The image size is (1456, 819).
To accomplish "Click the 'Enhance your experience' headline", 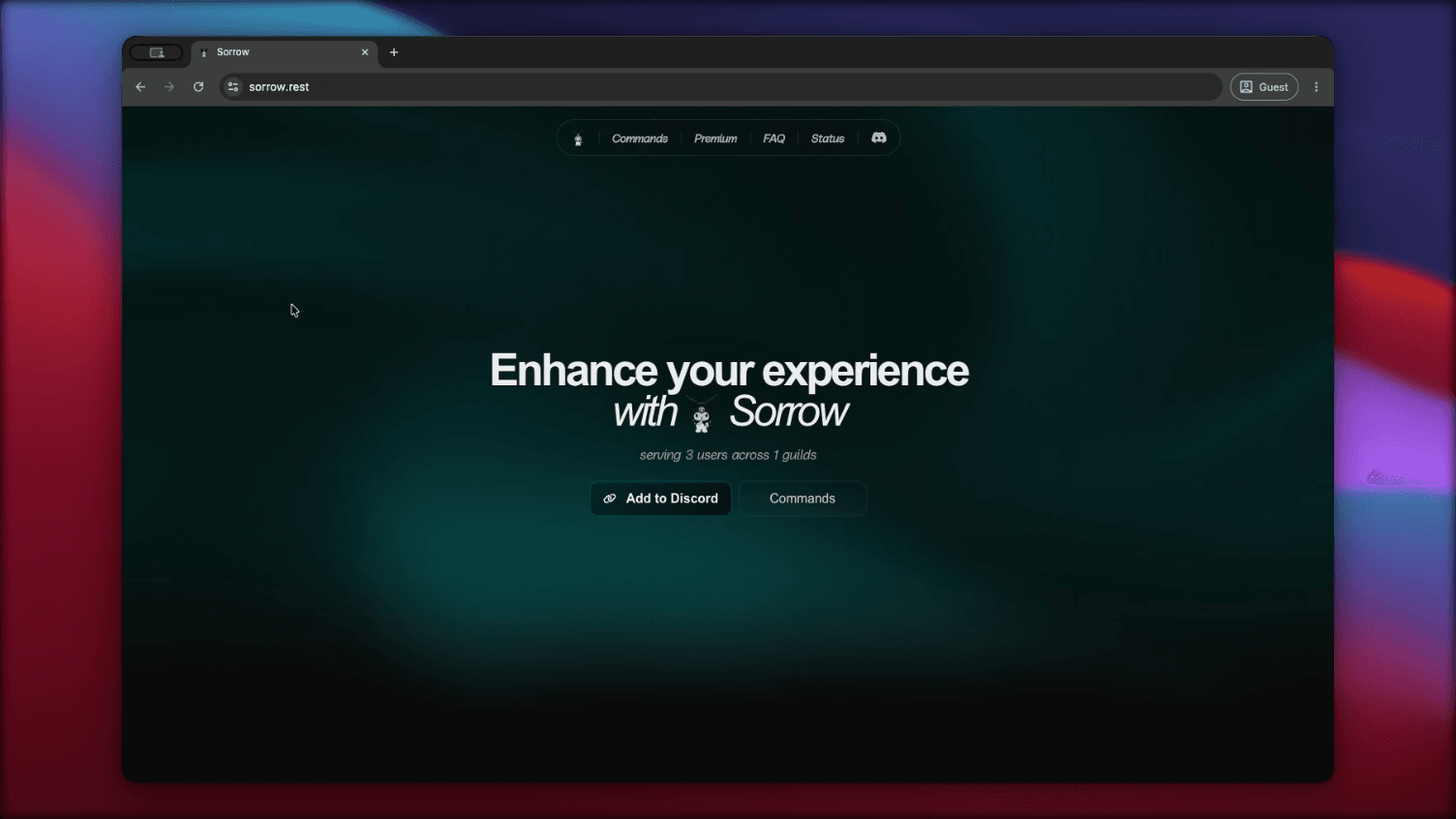I will (x=729, y=371).
